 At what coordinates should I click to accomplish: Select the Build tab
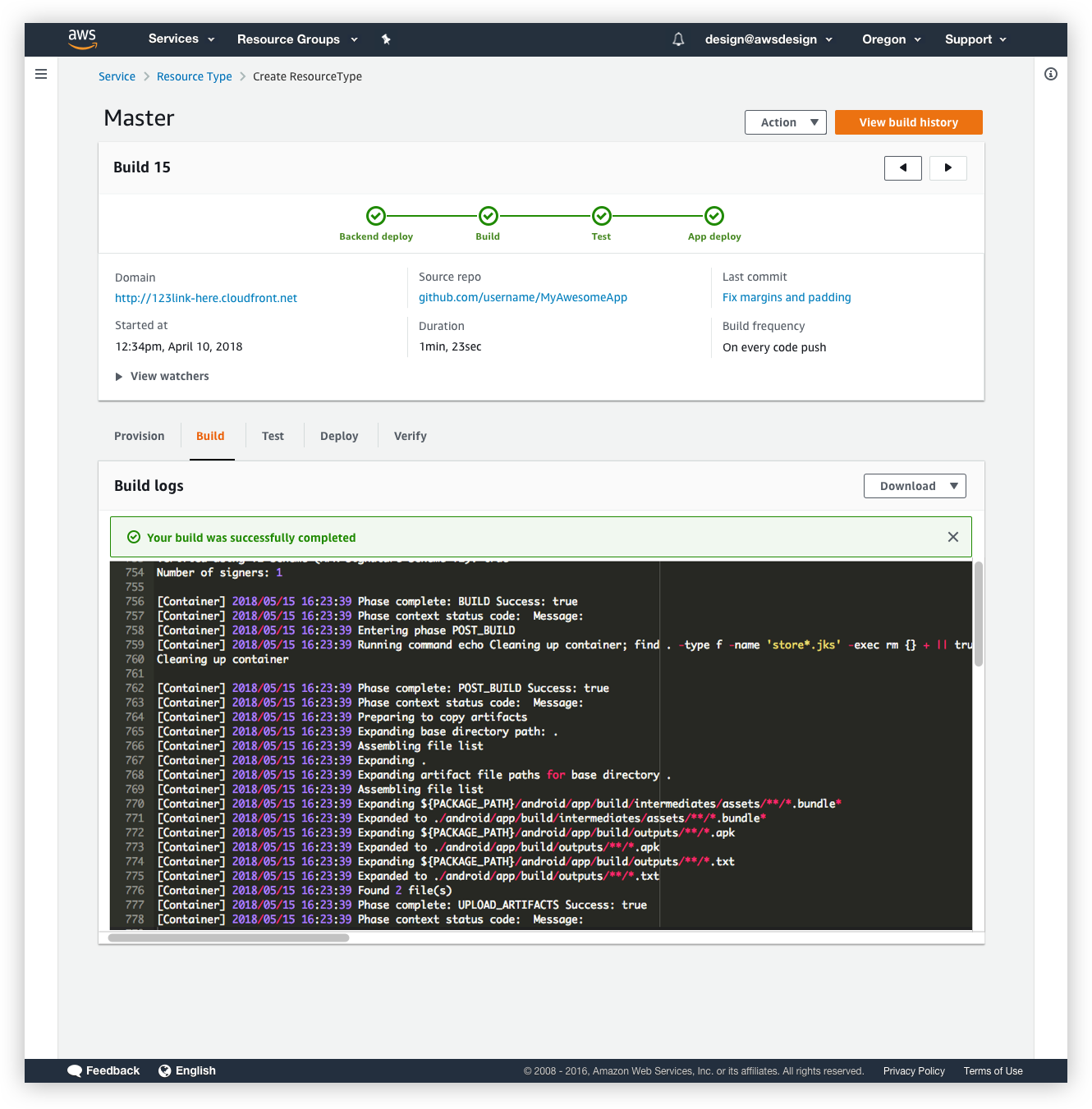pyautogui.click(x=210, y=436)
